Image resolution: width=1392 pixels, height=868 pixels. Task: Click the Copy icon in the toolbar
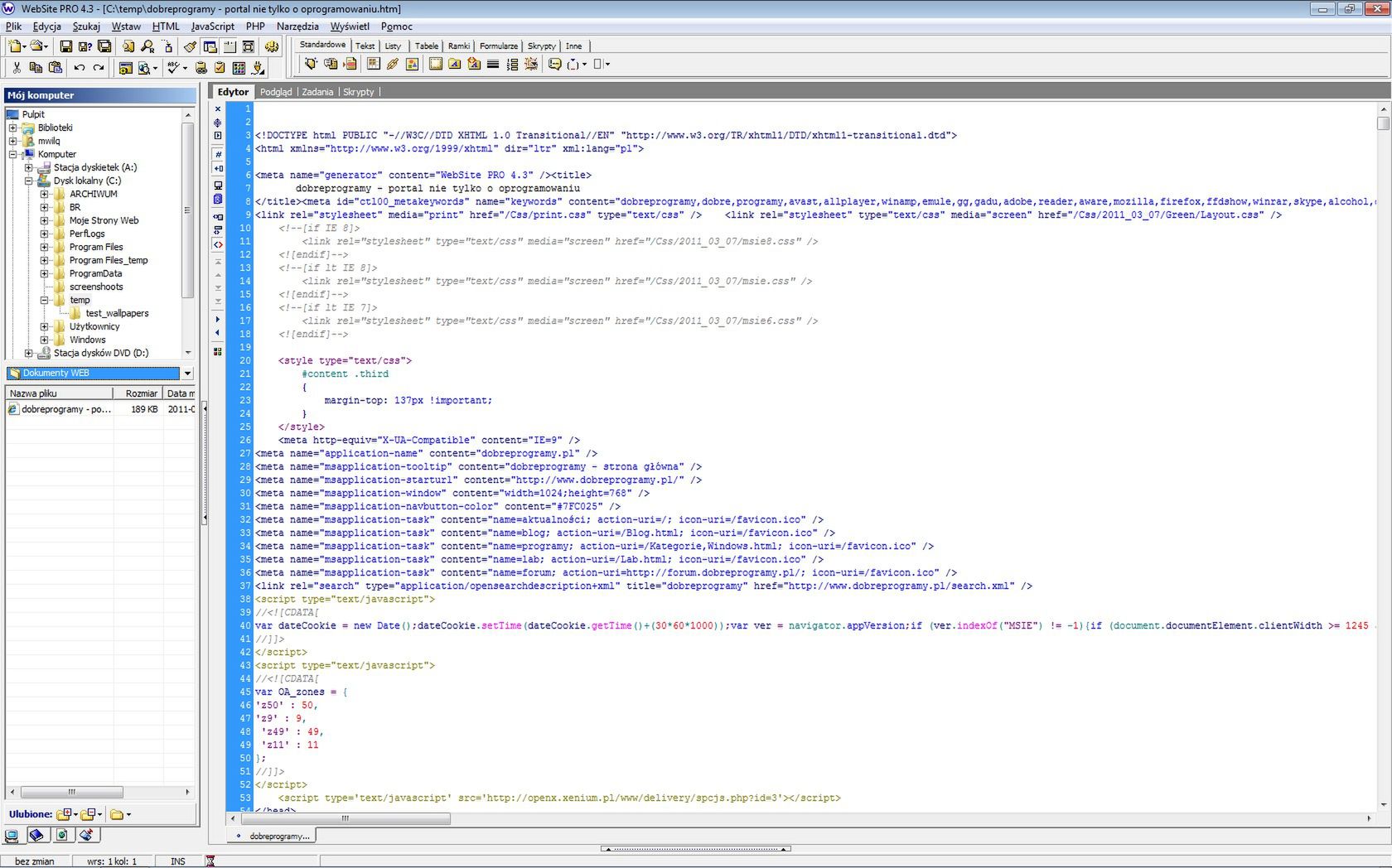[x=36, y=68]
